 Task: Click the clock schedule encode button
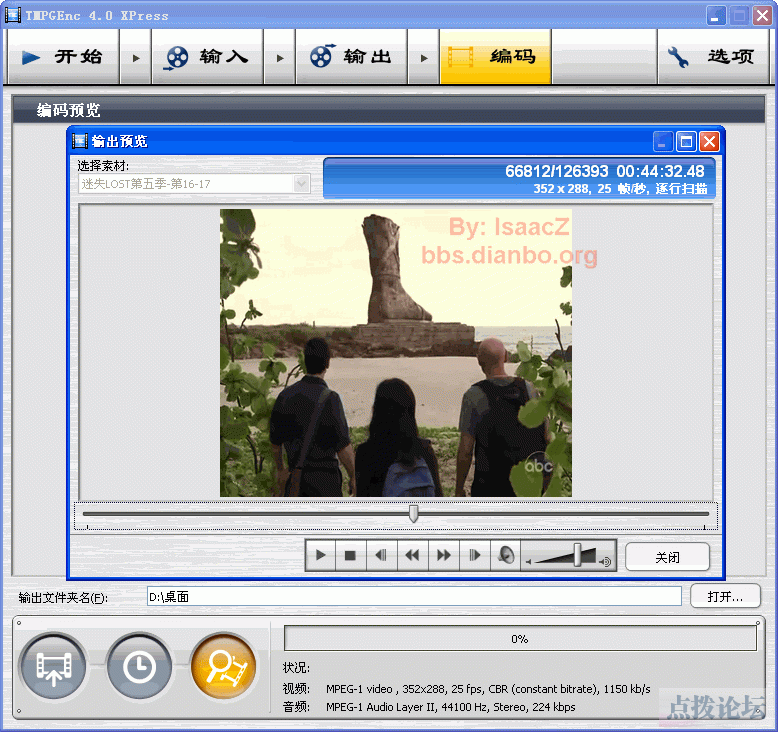pos(139,666)
